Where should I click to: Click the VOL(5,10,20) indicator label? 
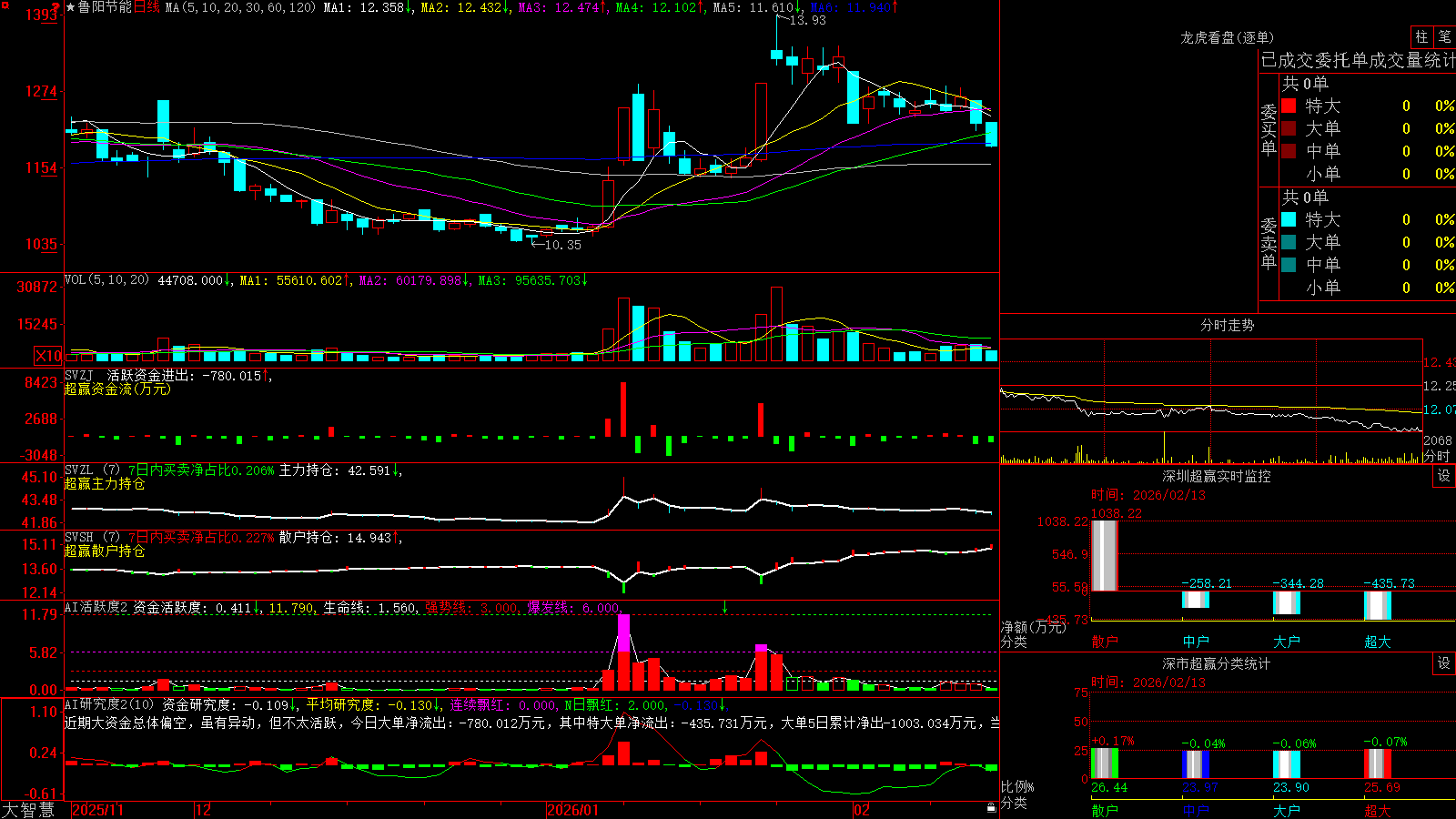(106, 280)
